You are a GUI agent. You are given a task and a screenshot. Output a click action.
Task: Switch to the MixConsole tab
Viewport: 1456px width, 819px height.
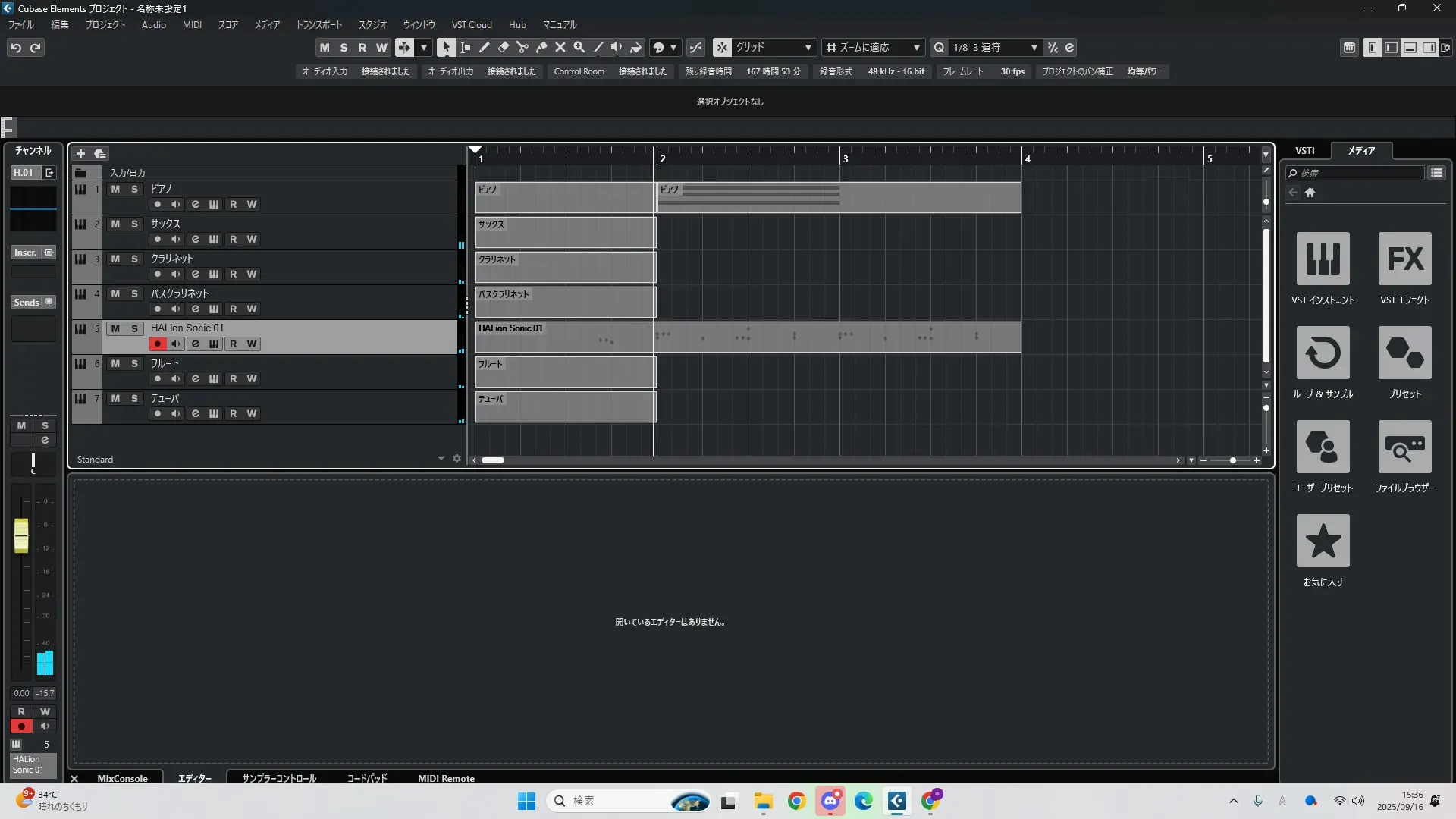pyautogui.click(x=122, y=778)
